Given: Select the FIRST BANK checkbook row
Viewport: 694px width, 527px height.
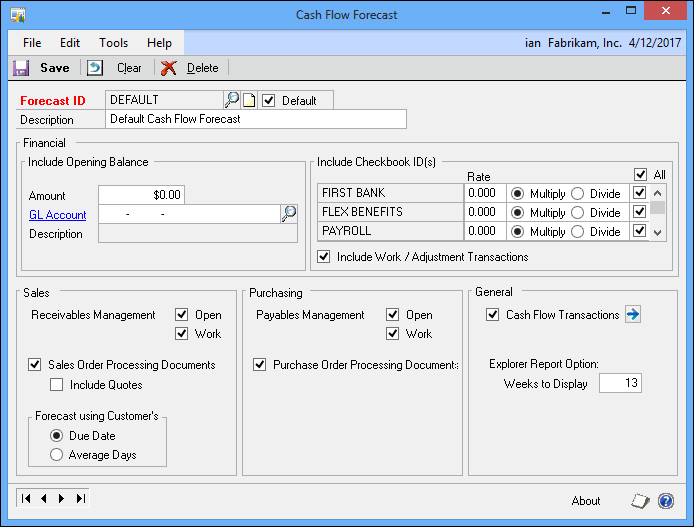Looking at the screenshot, I should (x=390, y=193).
